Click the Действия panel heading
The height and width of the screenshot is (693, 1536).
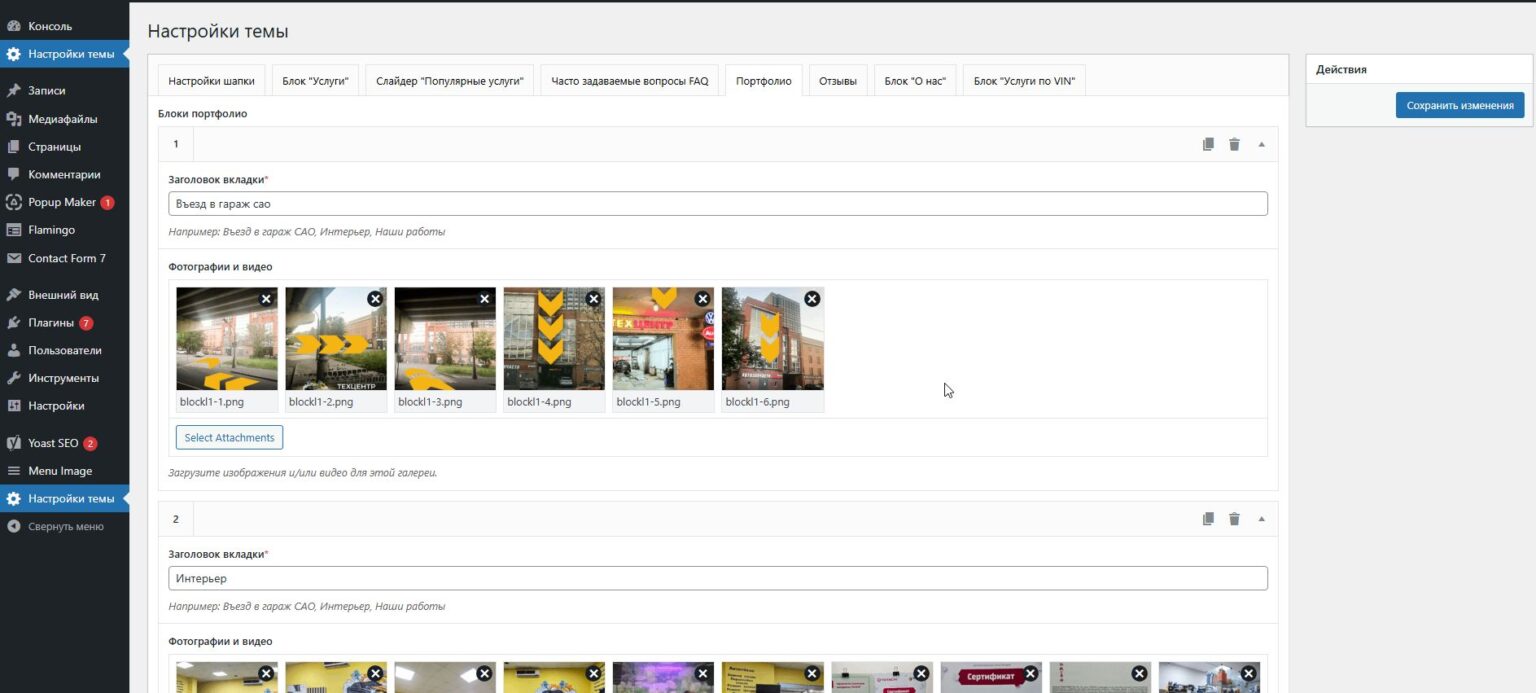coord(1341,69)
